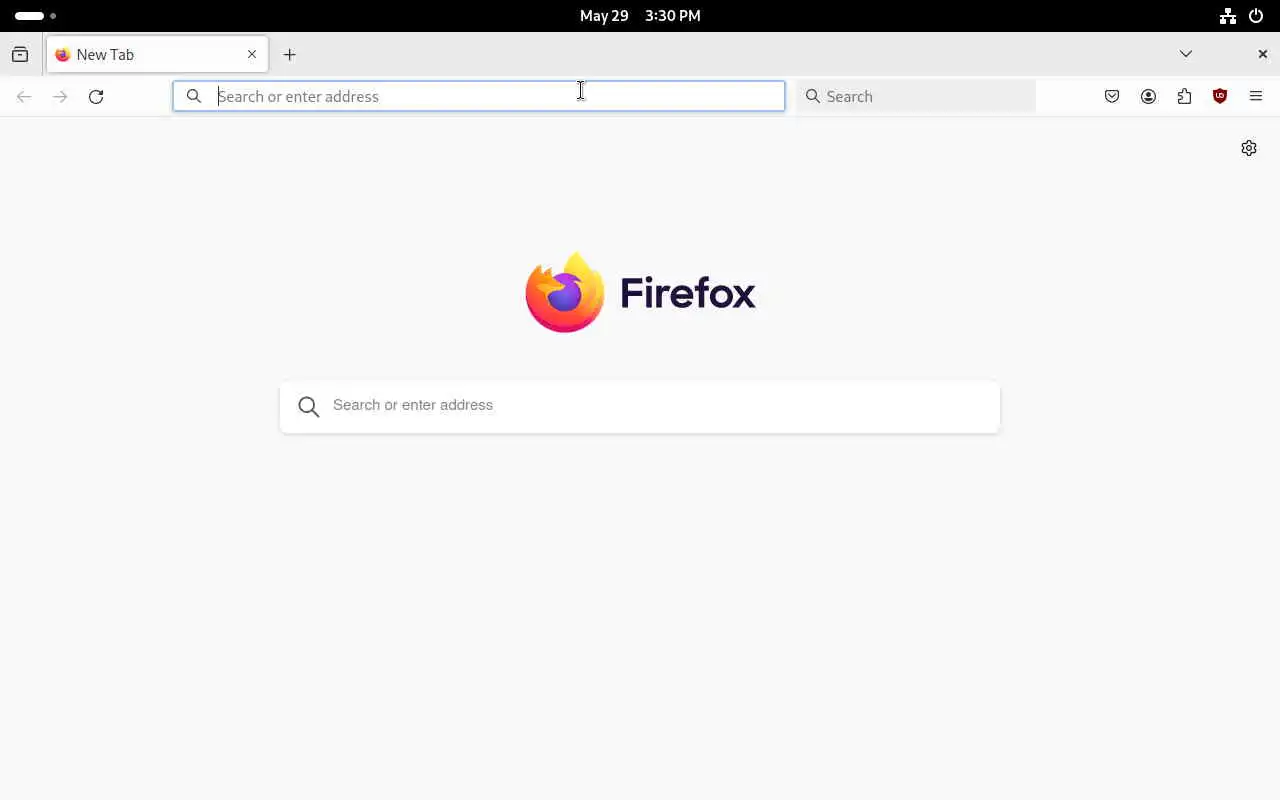Go back one page

[24, 97]
